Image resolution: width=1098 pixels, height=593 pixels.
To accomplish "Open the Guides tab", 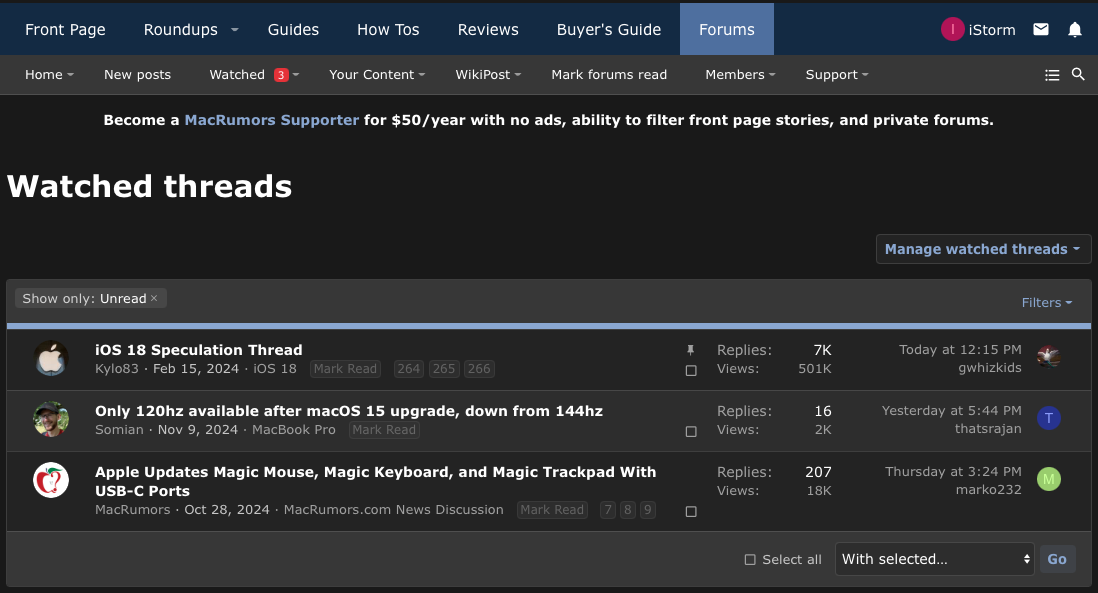I will [293, 29].
